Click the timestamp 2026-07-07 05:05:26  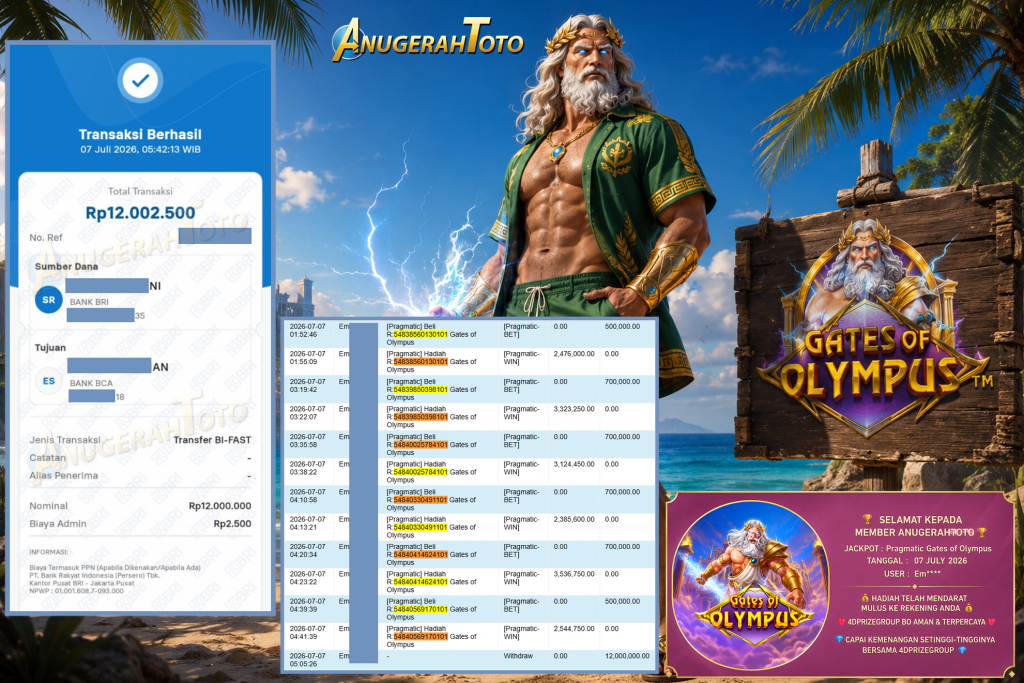click(x=307, y=659)
